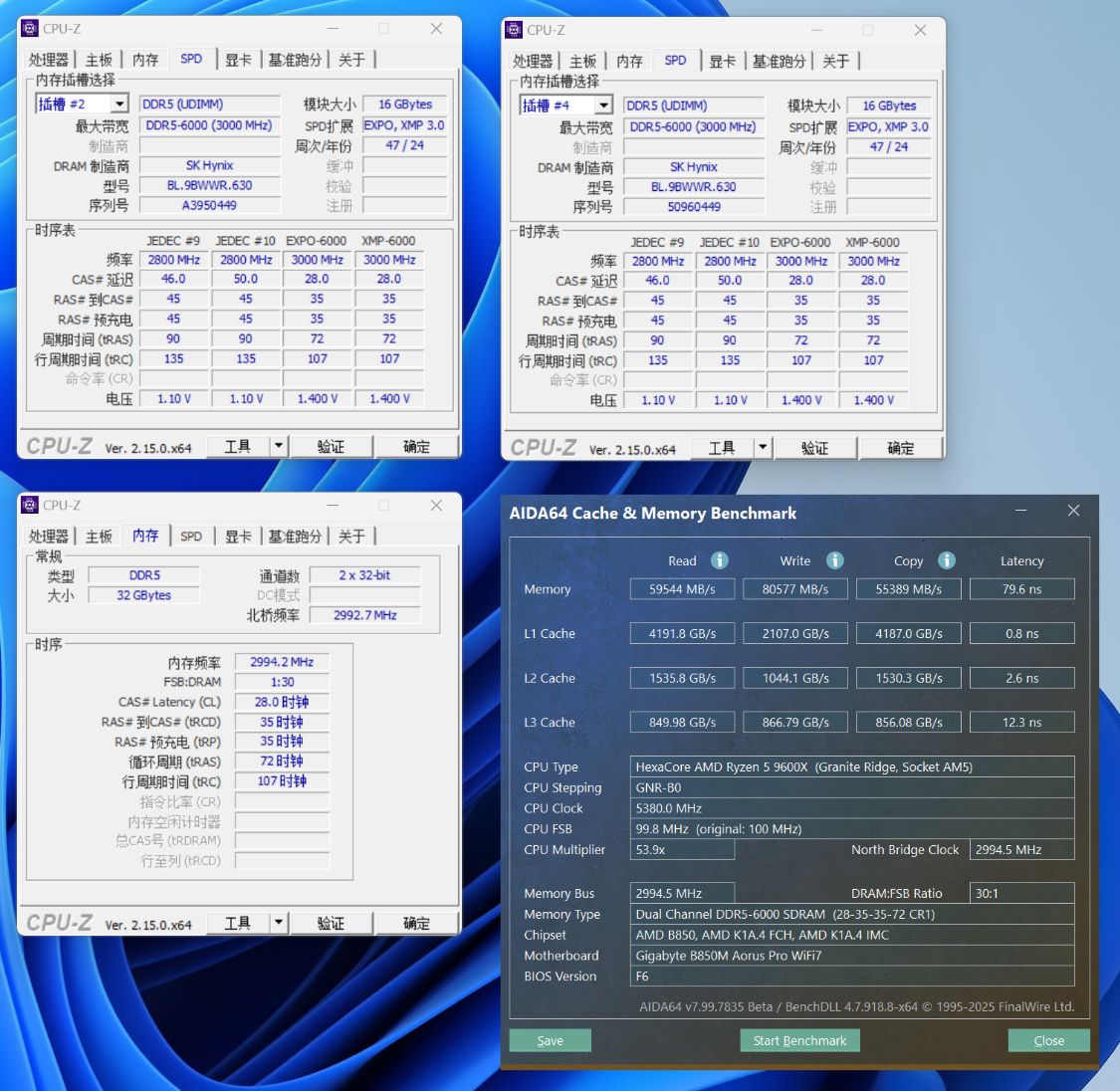Click 工具 button in memory window
The width and height of the screenshot is (1120, 1091).
pyautogui.click(x=238, y=923)
